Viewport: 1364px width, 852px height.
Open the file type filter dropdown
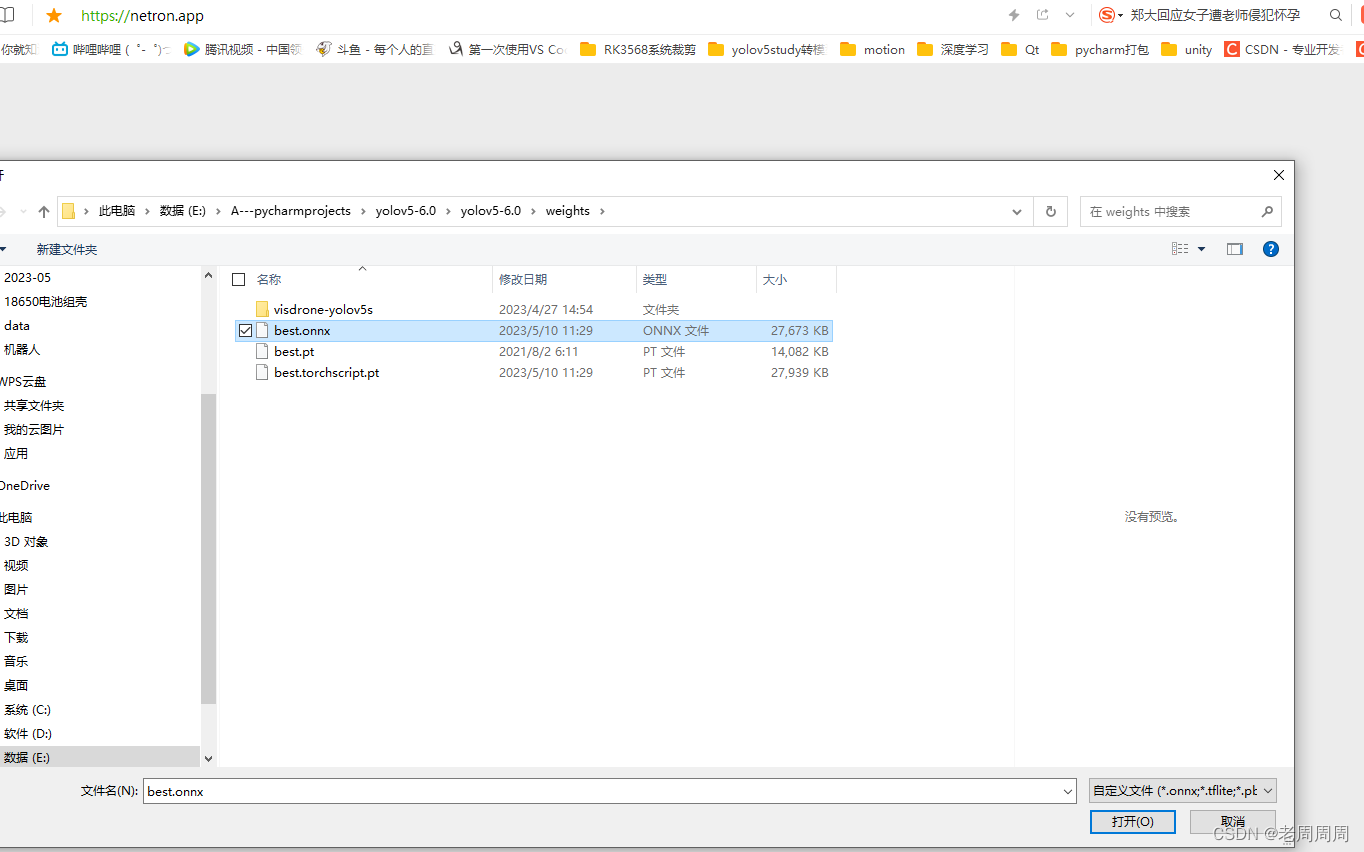(1182, 791)
